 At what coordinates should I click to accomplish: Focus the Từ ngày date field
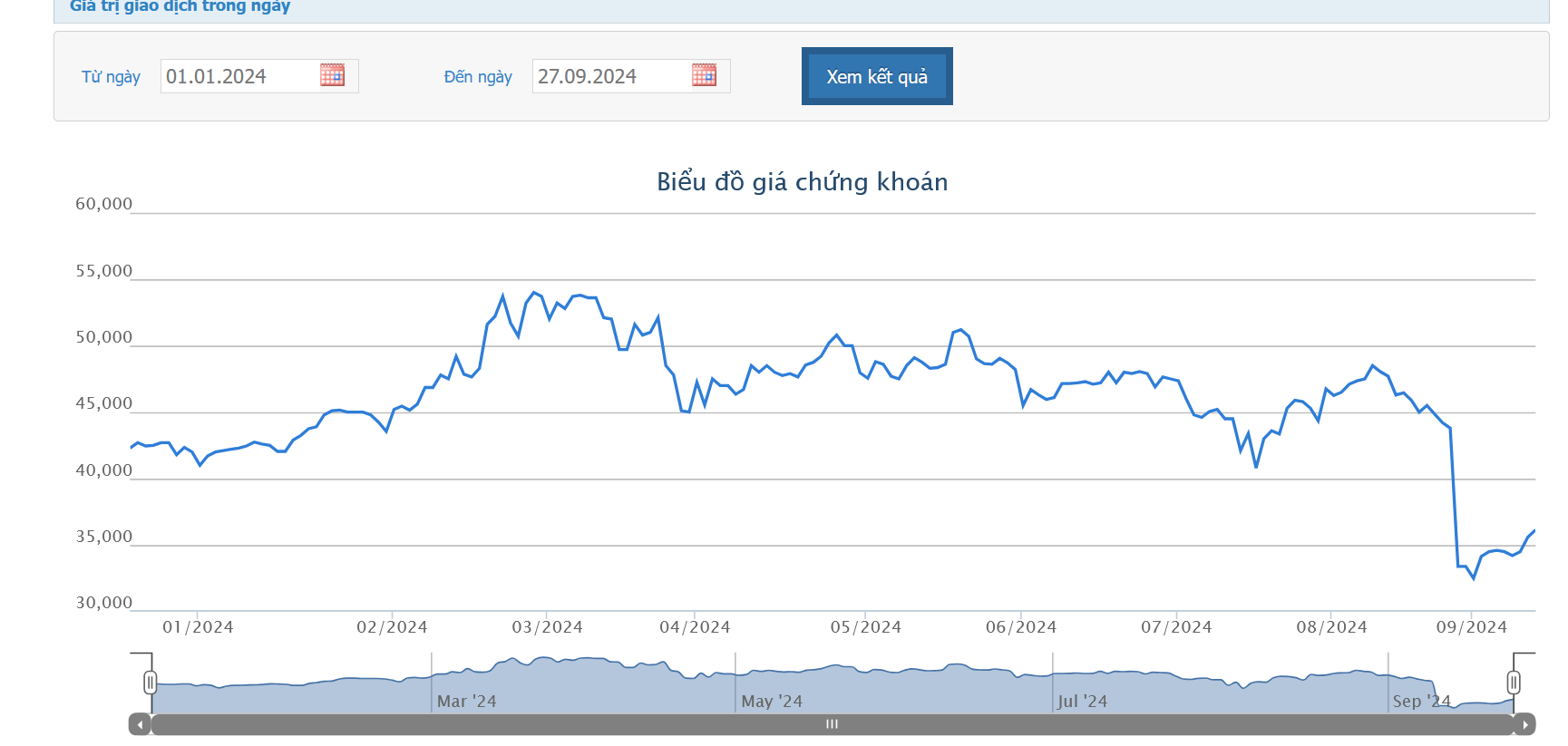(x=239, y=76)
